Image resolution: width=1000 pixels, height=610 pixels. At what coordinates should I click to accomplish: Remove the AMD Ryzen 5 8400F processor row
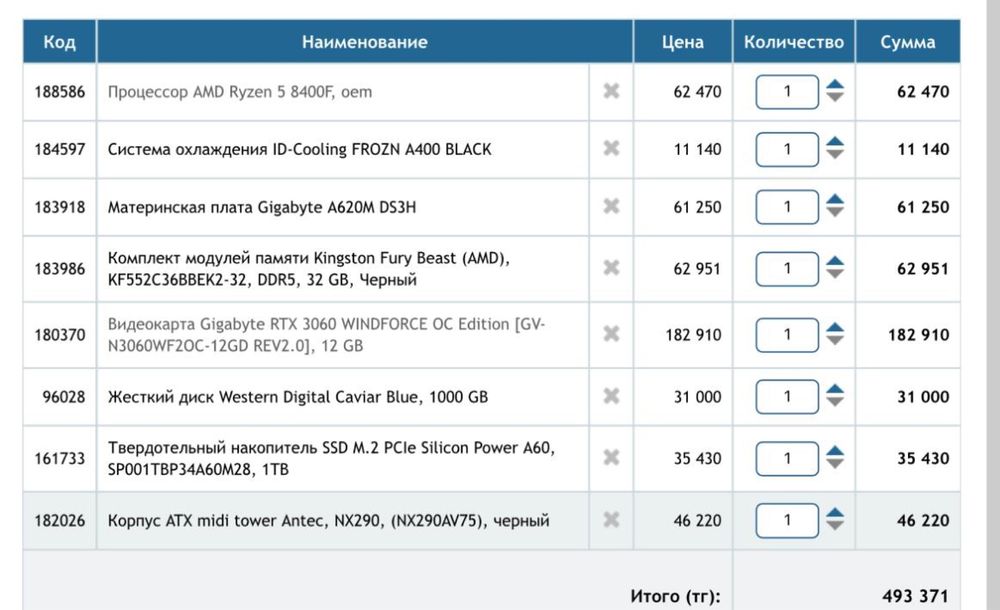[x=611, y=91]
